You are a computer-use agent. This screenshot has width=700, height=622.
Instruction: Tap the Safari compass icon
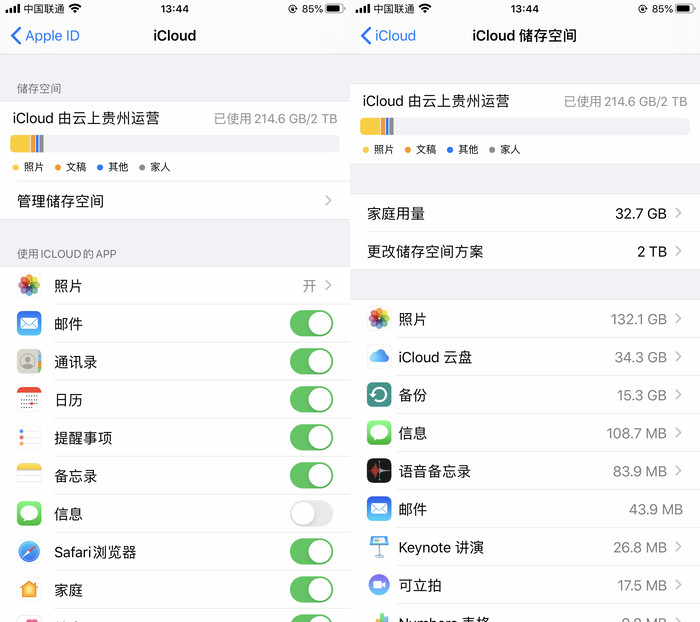(29, 551)
